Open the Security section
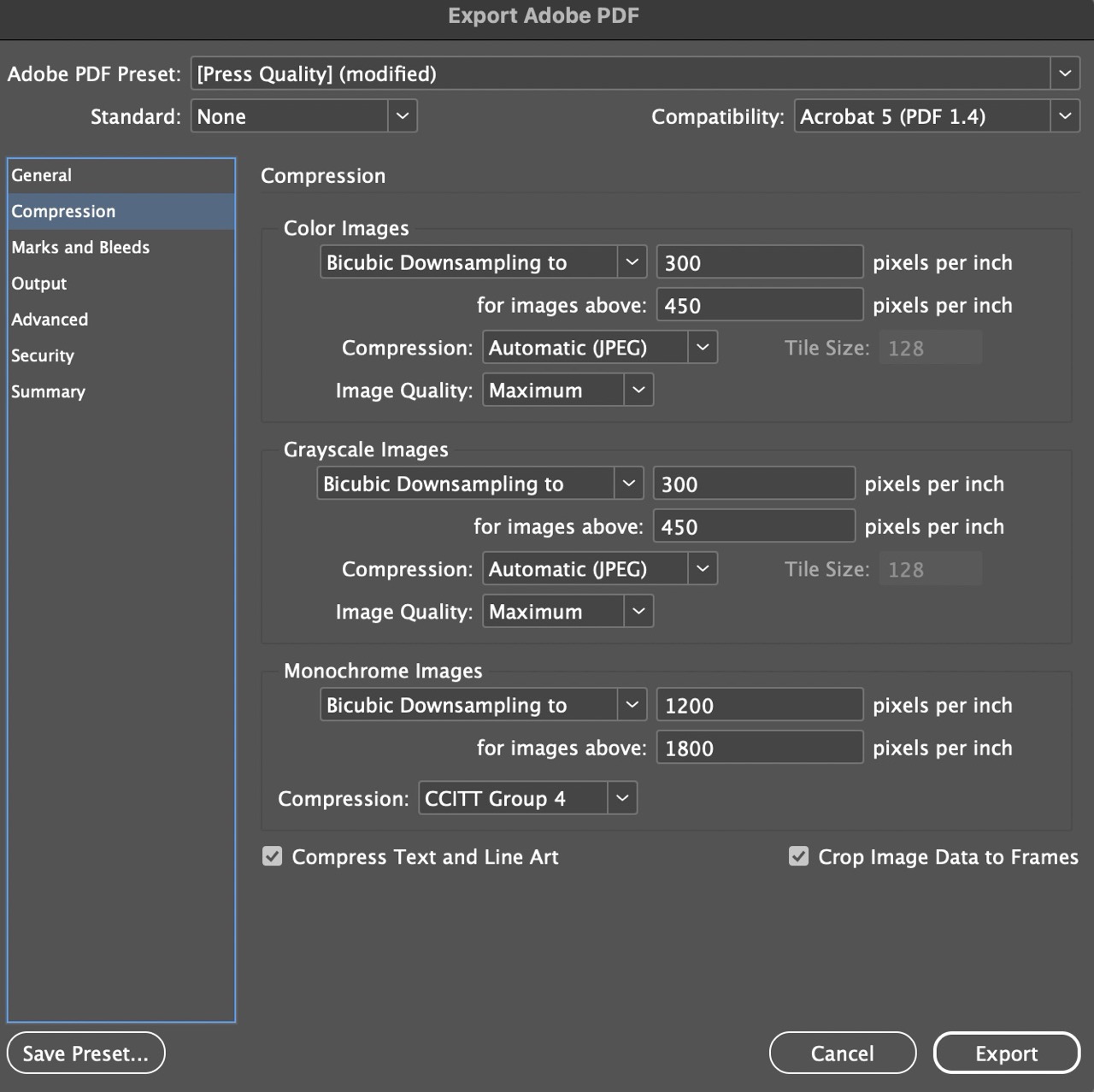Viewport: 1094px width, 1092px height. pos(121,355)
